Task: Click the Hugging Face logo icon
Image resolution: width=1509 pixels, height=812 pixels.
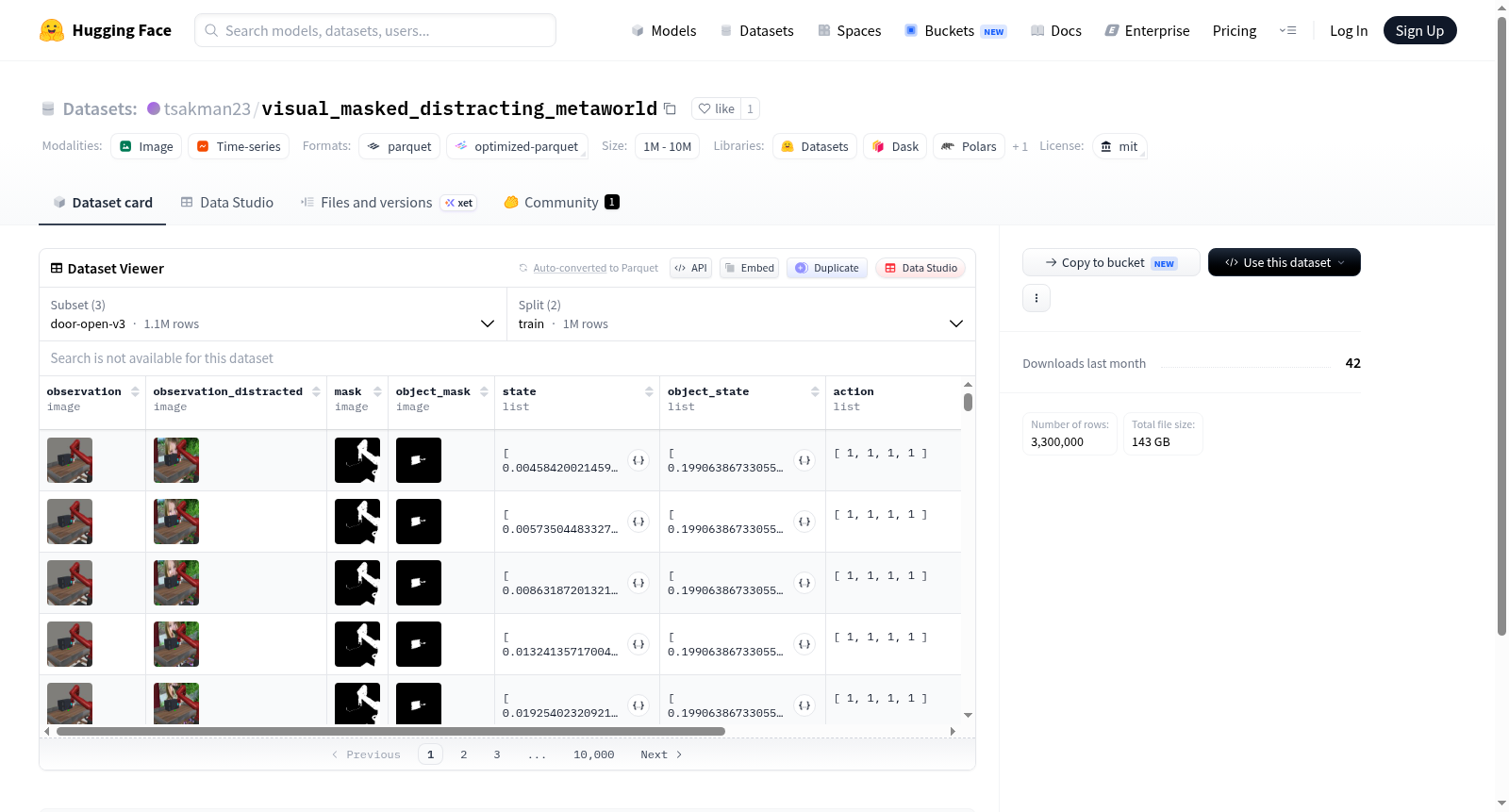Action: [x=52, y=30]
